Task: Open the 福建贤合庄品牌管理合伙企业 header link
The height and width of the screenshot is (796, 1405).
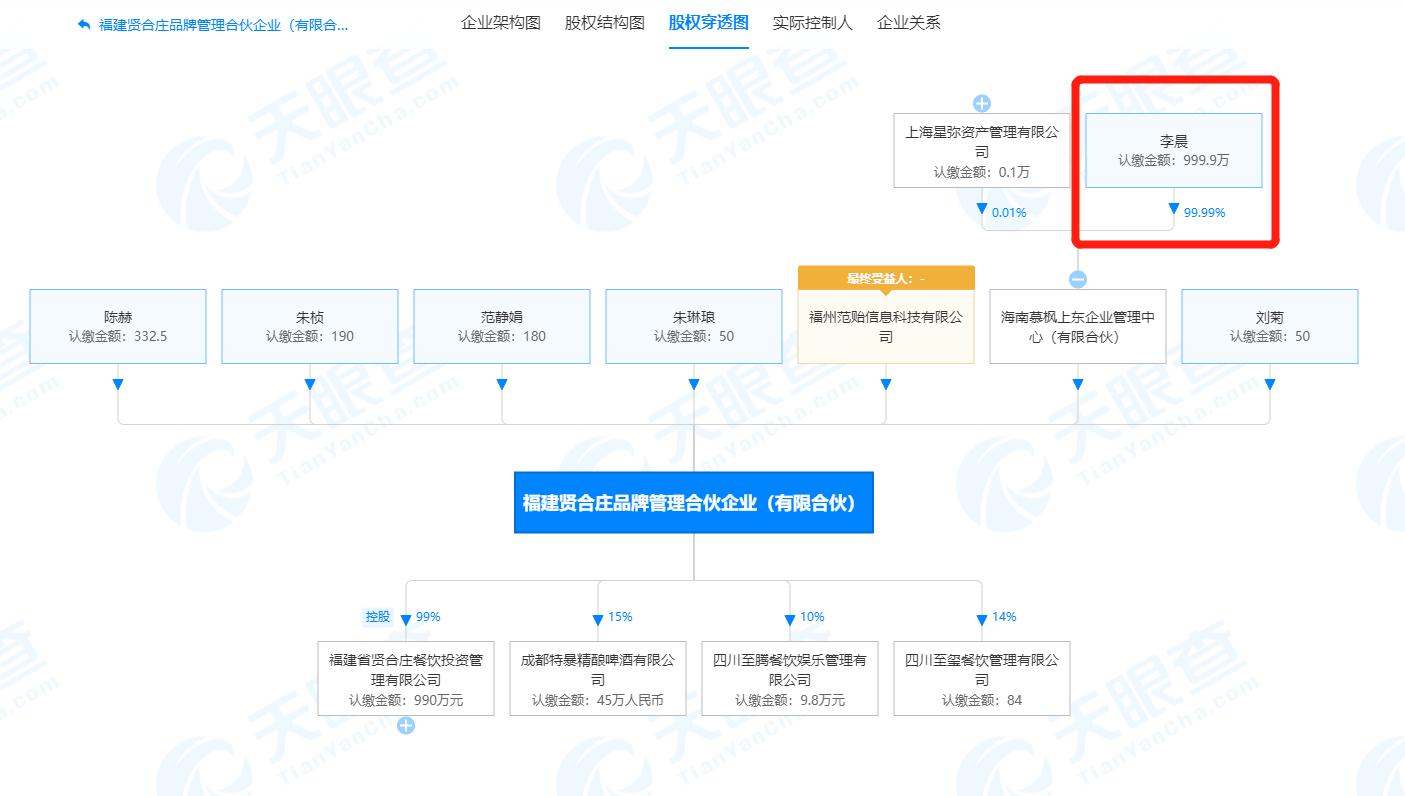Action: [x=223, y=25]
